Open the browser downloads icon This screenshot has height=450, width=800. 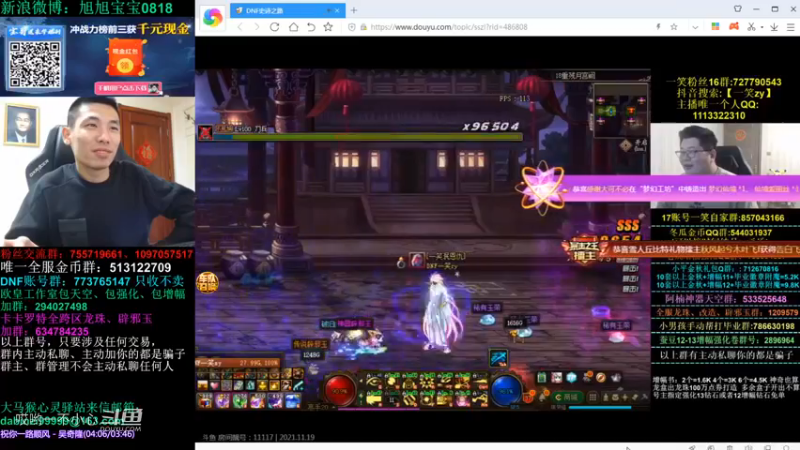(774, 27)
